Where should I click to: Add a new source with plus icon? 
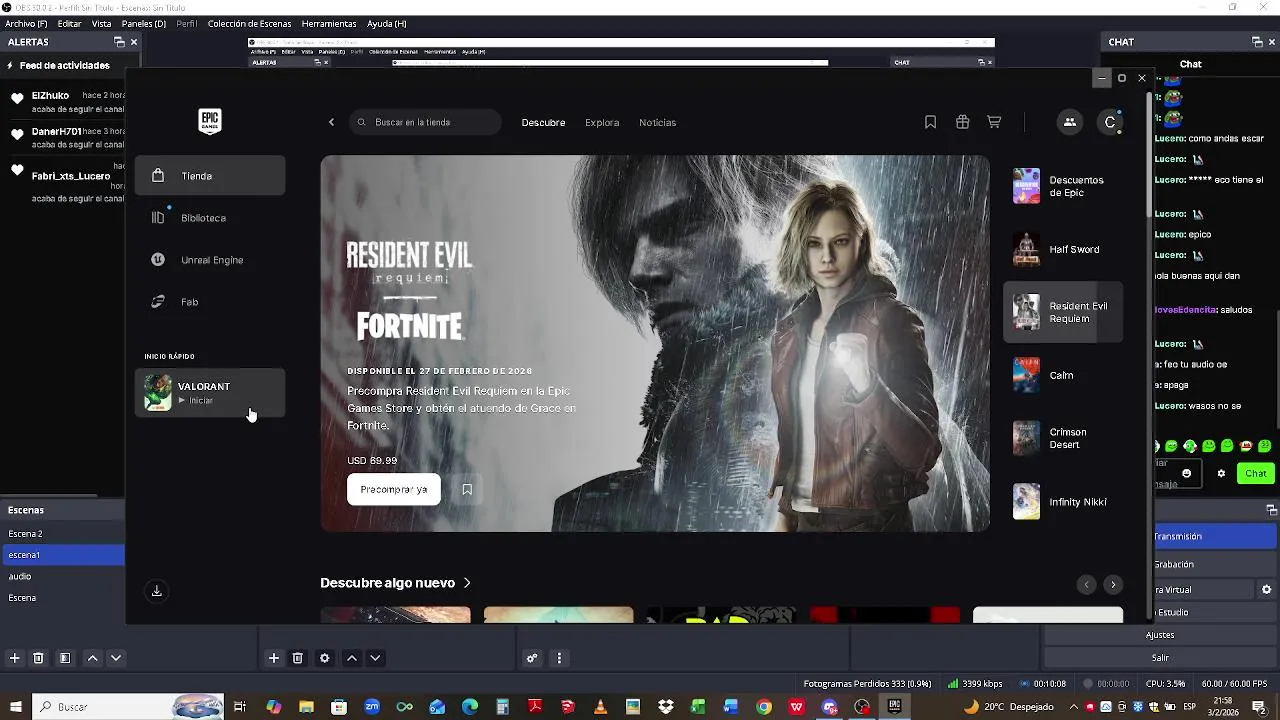tap(273, 658)
